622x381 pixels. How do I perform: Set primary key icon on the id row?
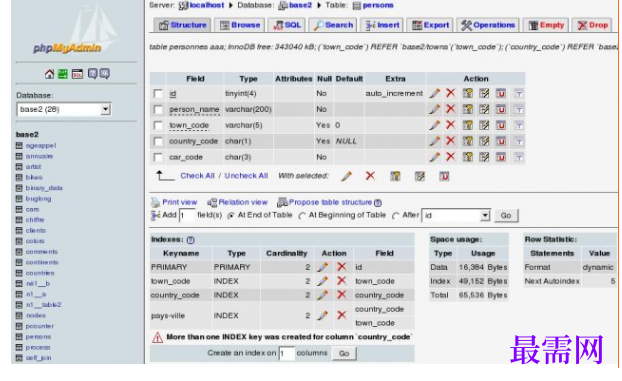(468, 93)
